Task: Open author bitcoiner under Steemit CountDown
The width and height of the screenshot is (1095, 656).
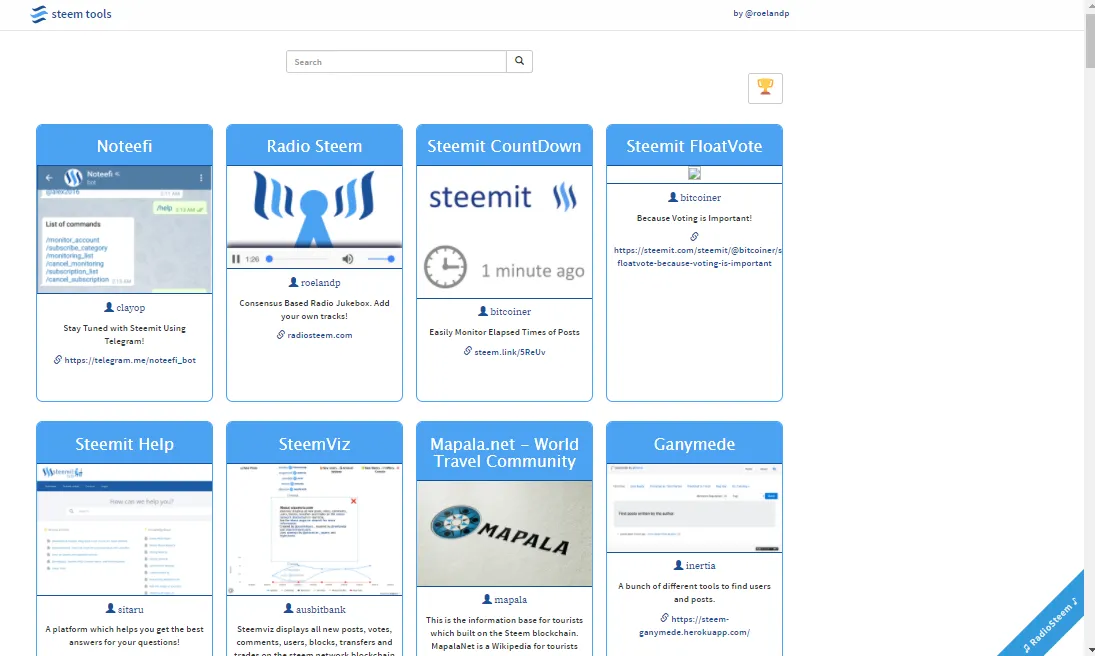Action: (510, 312)
